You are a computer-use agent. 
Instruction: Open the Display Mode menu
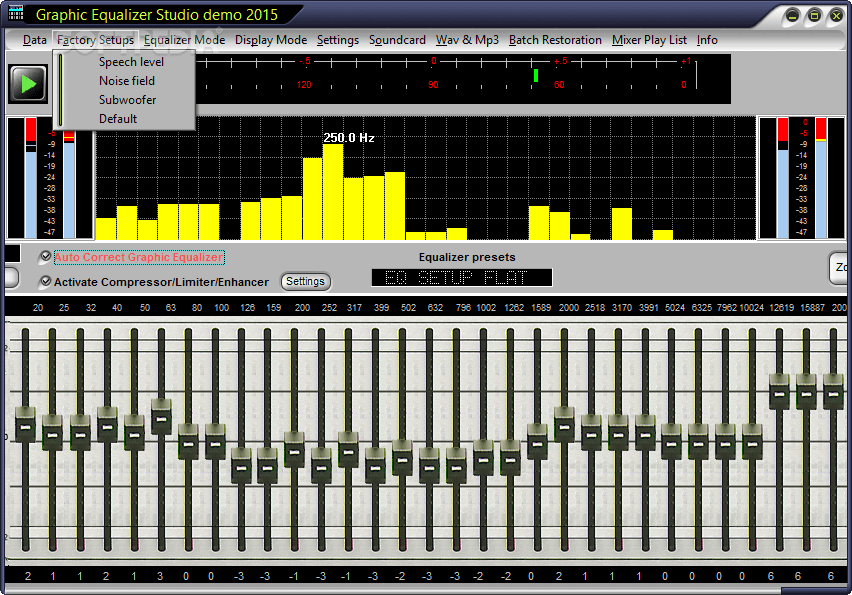click(x=270, y=40)
